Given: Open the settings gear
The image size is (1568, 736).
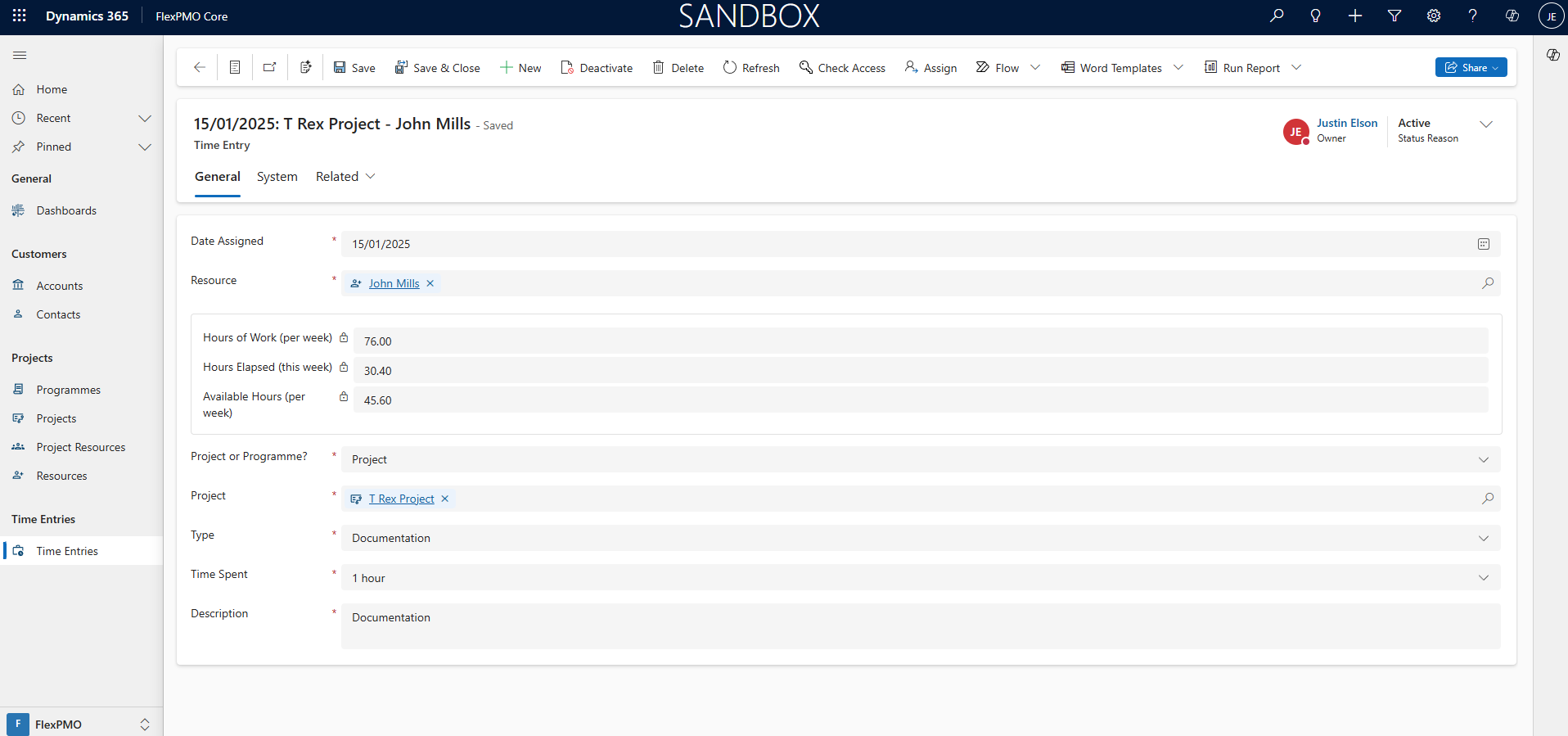Looking at the screenshot, I should (1434, 16).
